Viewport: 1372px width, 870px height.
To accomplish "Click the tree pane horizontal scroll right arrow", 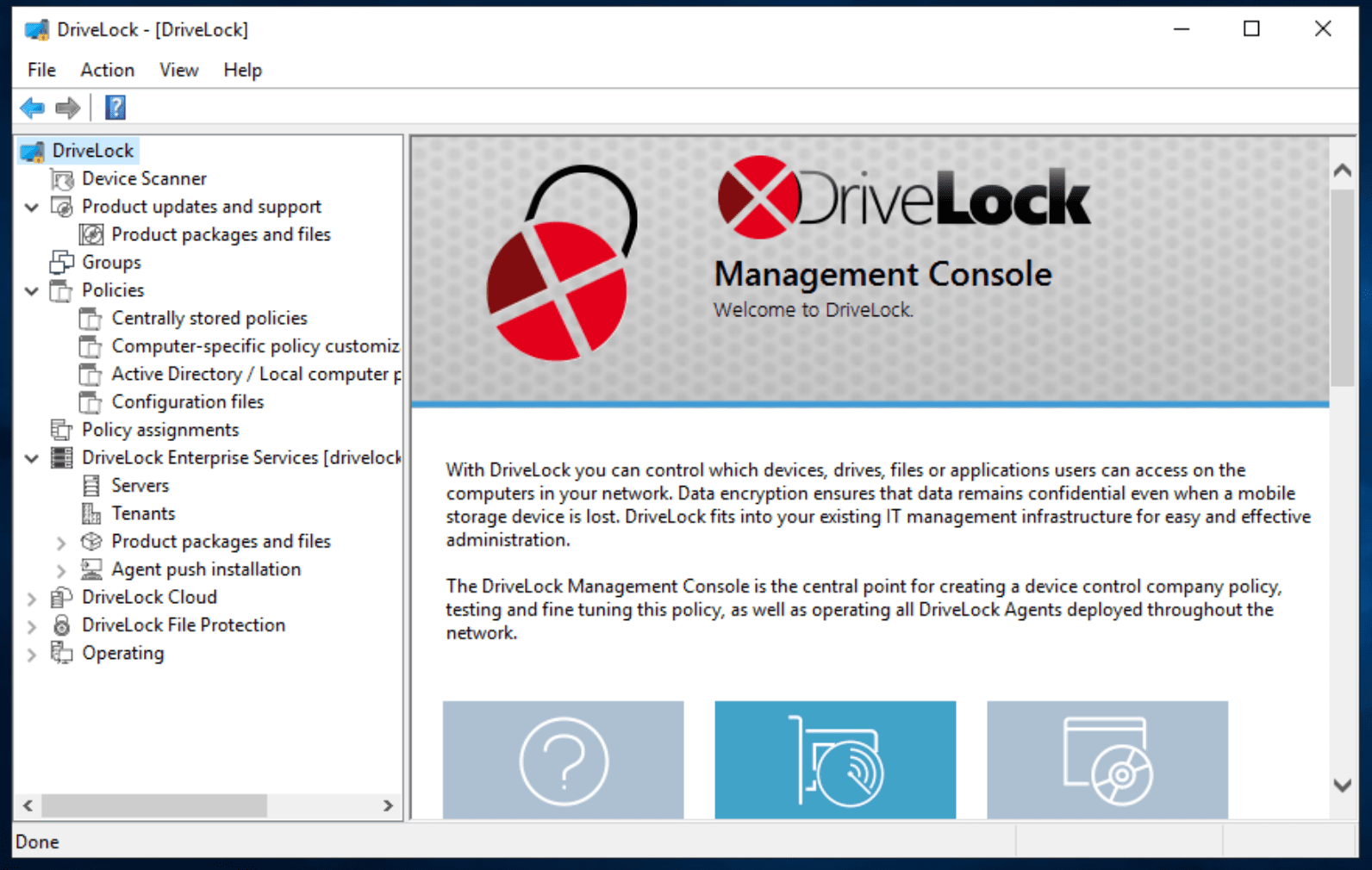I will click(x=388, y=805).
